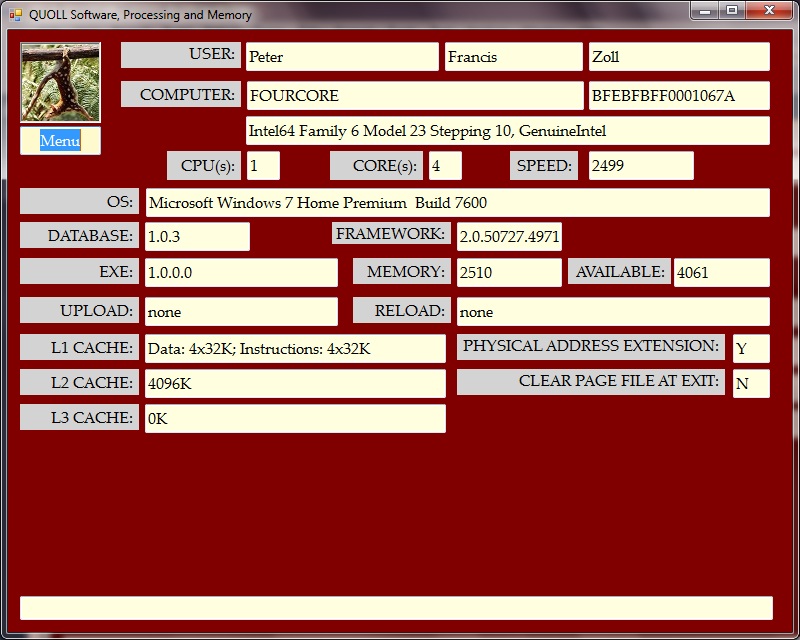Click the AVAILABLE memory field showing 4061
Image resolution: width=800 pixels, height=640 pixels.
pos(721,273)
